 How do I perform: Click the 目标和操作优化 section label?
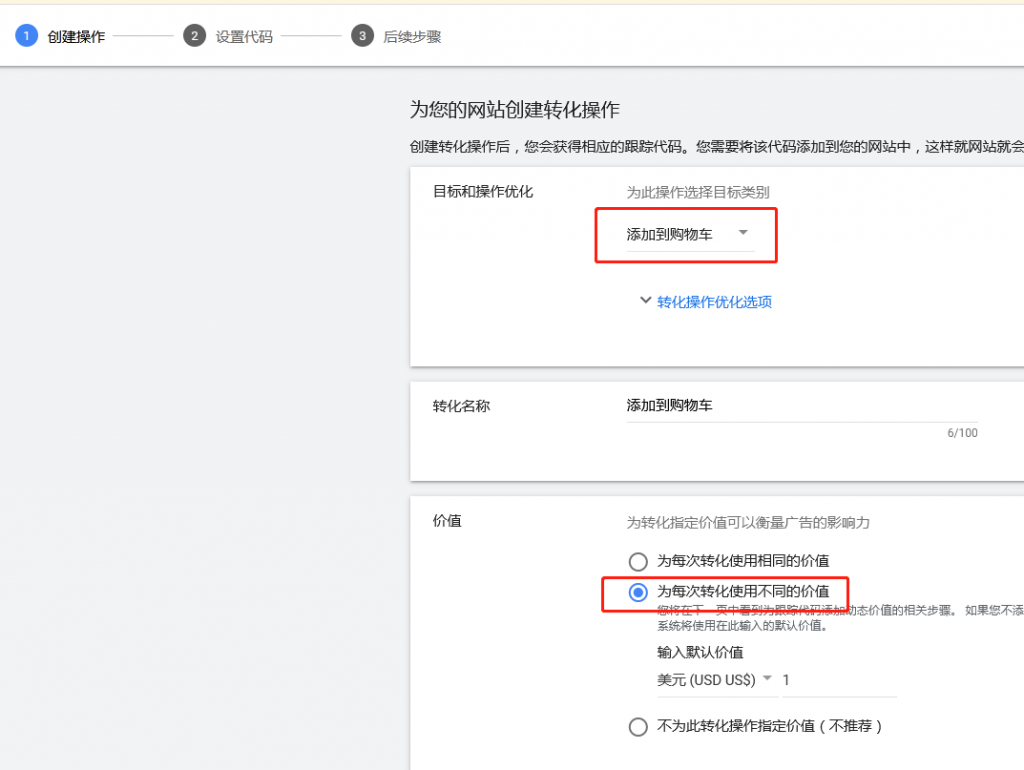[483, 191]
